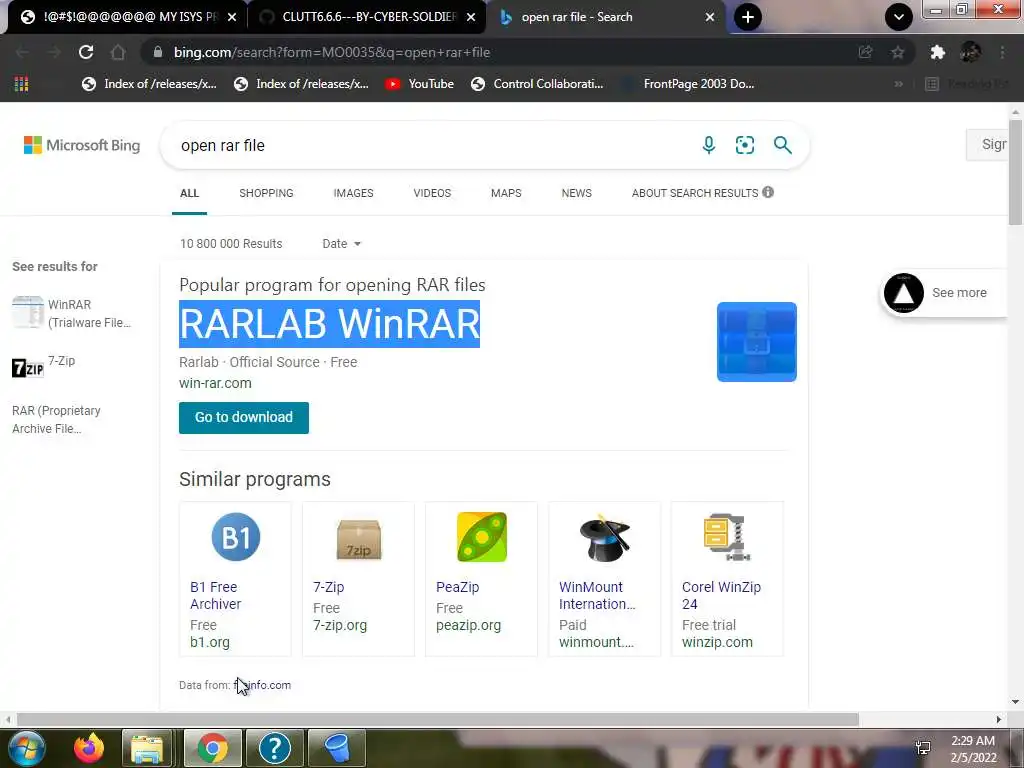This screenshot has width=1024, height=768.
Task: Launch Firefox from the taskbar
Action: click(x=89, y=748)
